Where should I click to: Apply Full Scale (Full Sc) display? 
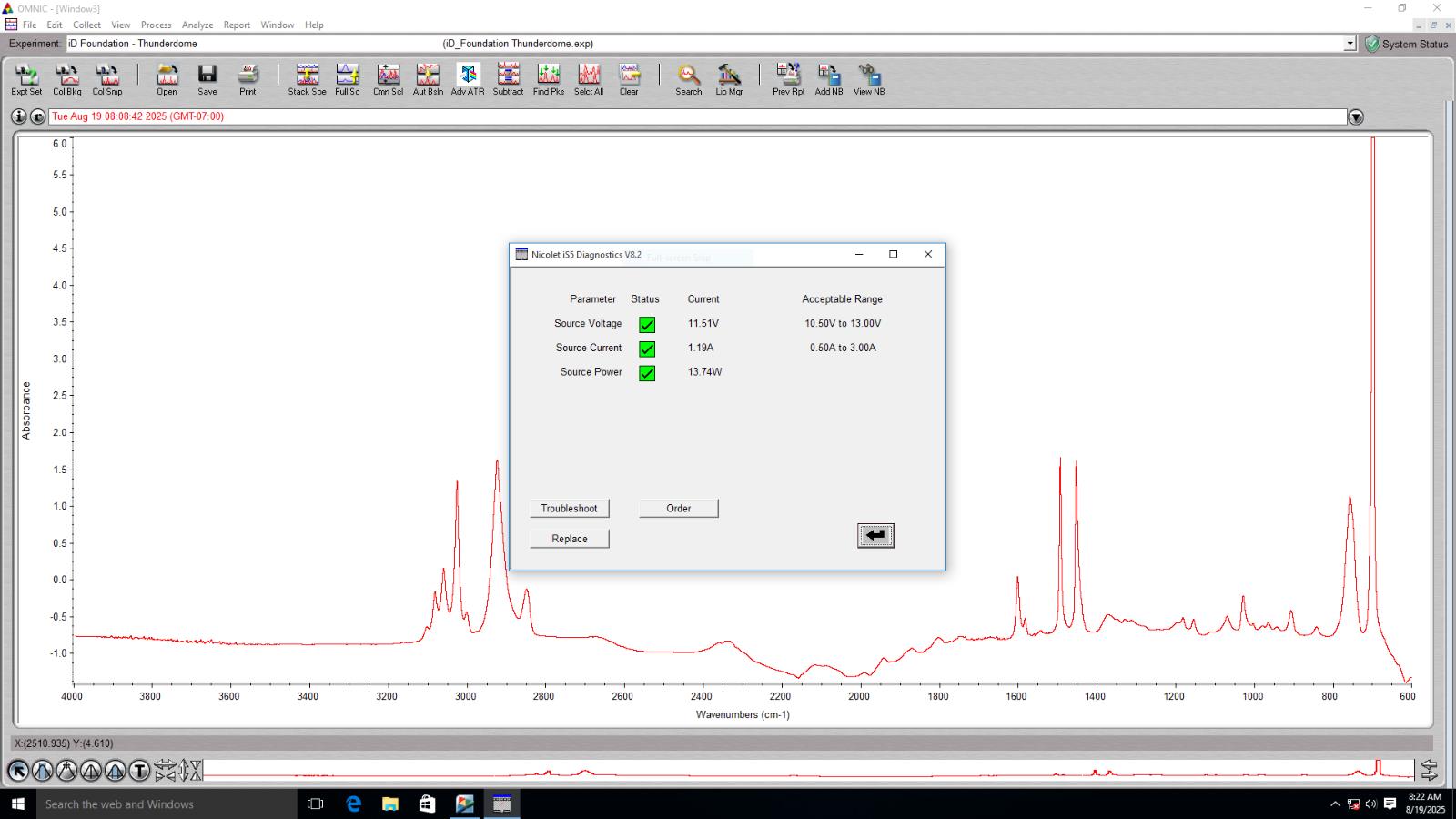point(348,79)
